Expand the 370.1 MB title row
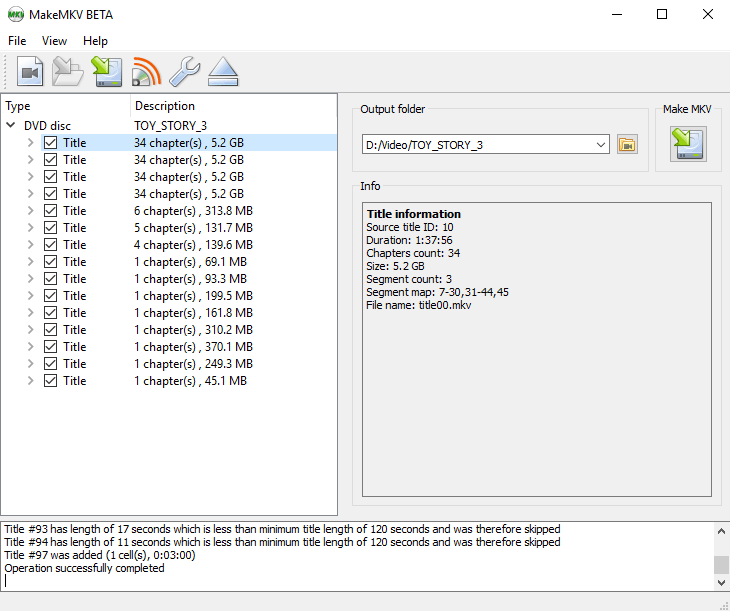The height and width of the screenshot is (611, 730). click(x=31, y=347)
